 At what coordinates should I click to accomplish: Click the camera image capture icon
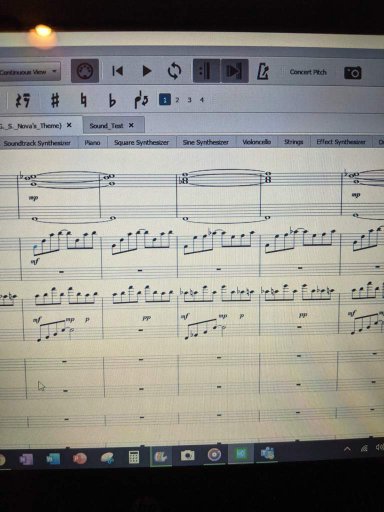(352, 72)
